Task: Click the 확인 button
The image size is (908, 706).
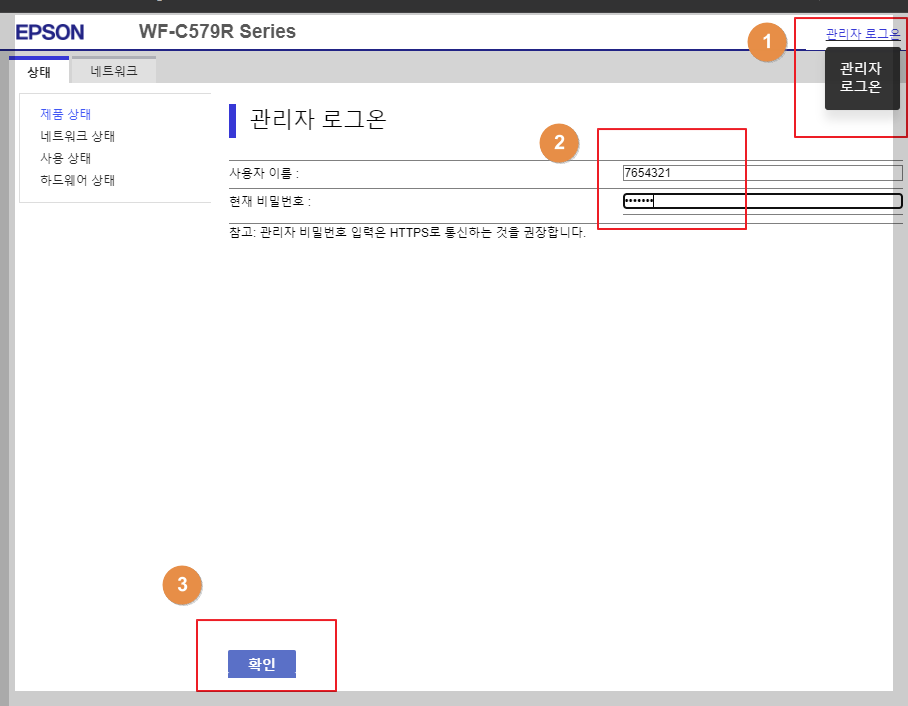Action: tap(262, 664)
